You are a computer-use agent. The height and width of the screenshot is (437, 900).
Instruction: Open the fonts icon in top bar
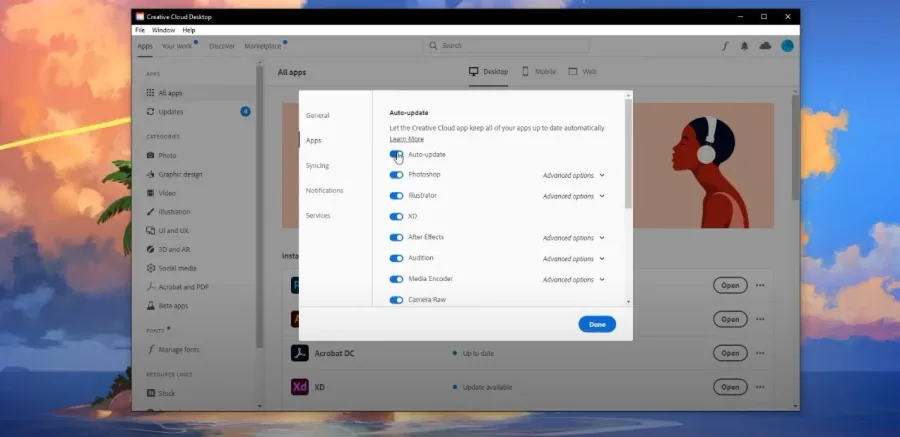coord(725,47)
